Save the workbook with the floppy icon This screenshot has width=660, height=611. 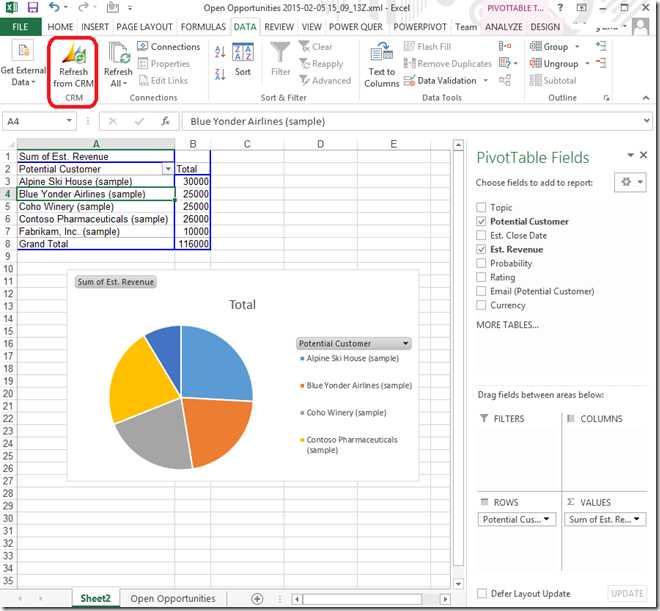point(32,7)
